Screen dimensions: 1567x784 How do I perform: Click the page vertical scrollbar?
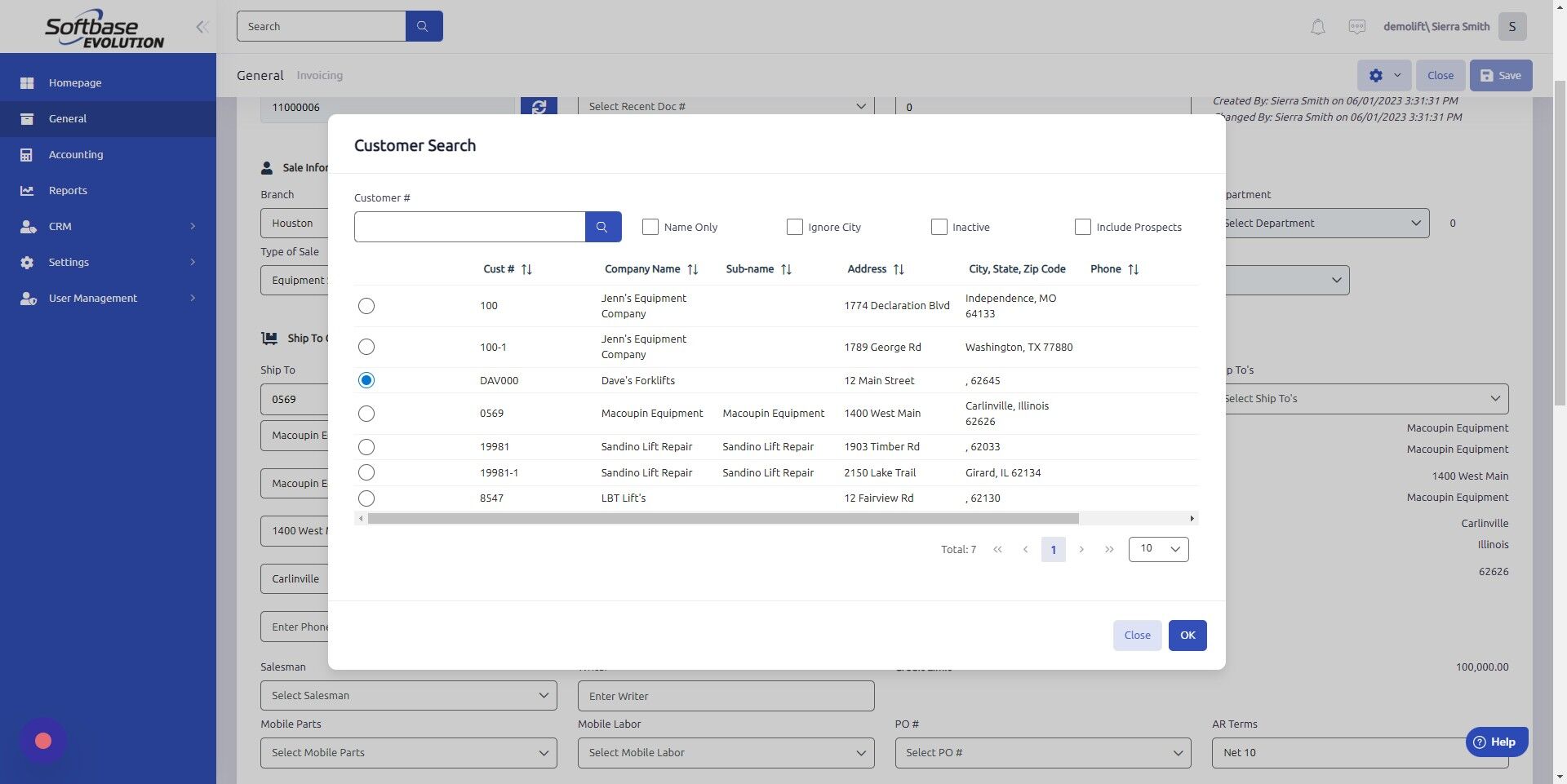pos(1560,245)
